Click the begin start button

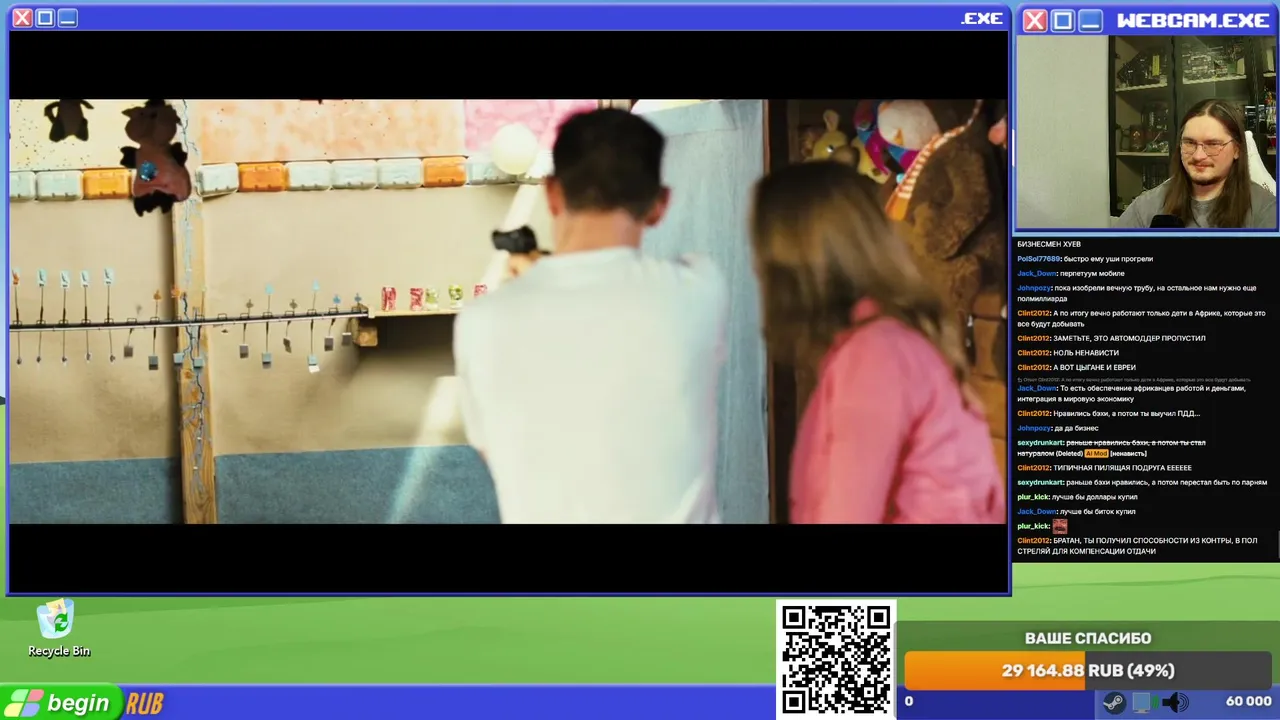[x=62, y=703]
